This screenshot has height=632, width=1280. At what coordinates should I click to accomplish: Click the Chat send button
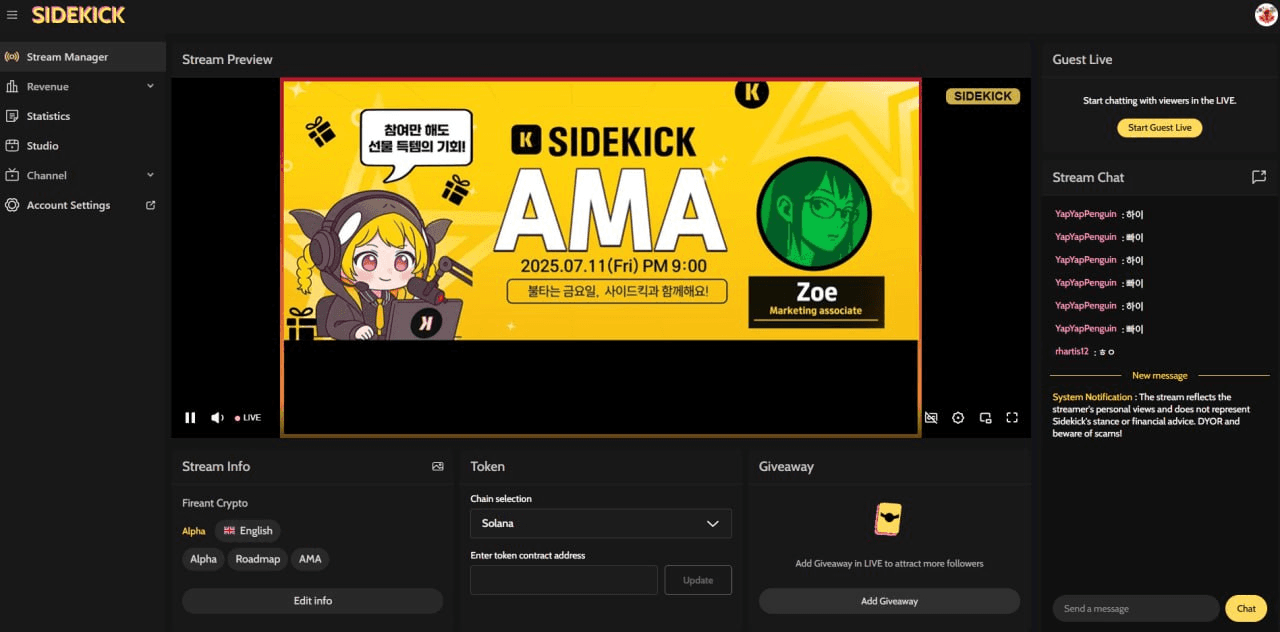pos(1246,608)
